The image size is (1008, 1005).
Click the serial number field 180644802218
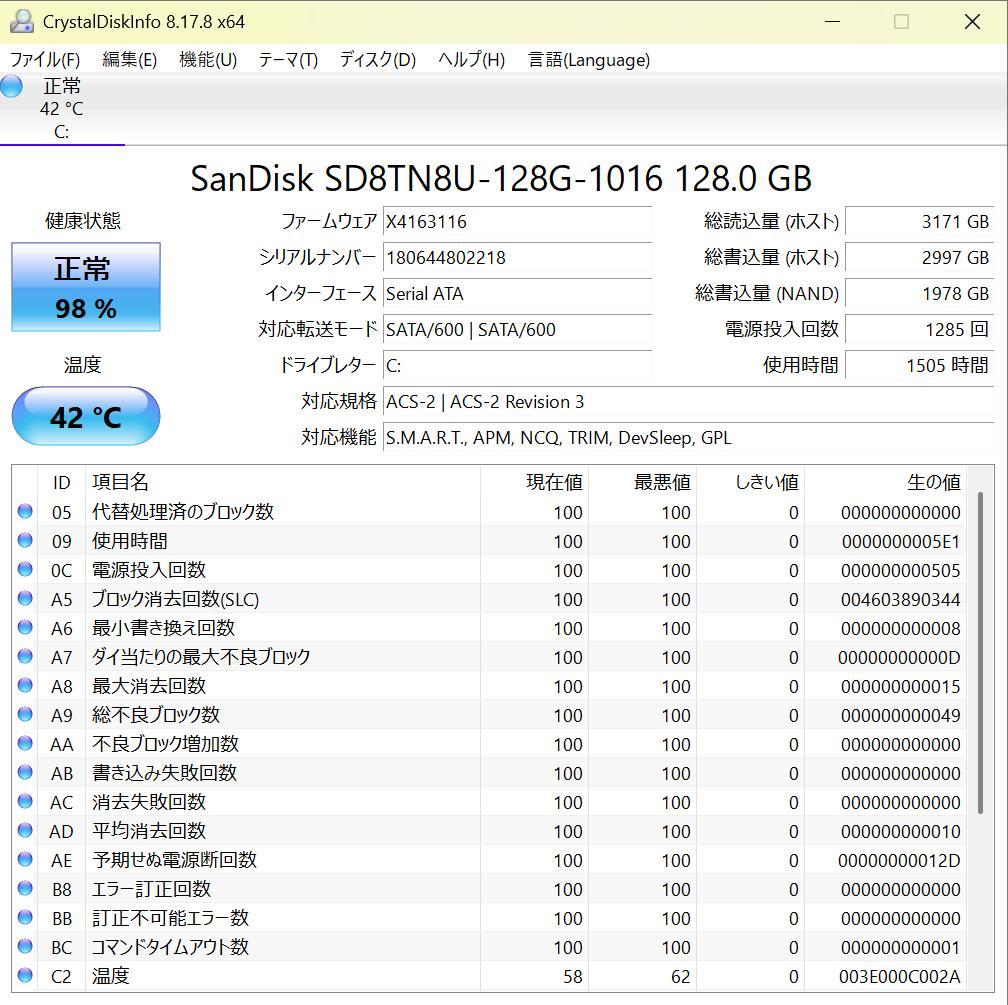coord(518,258)
